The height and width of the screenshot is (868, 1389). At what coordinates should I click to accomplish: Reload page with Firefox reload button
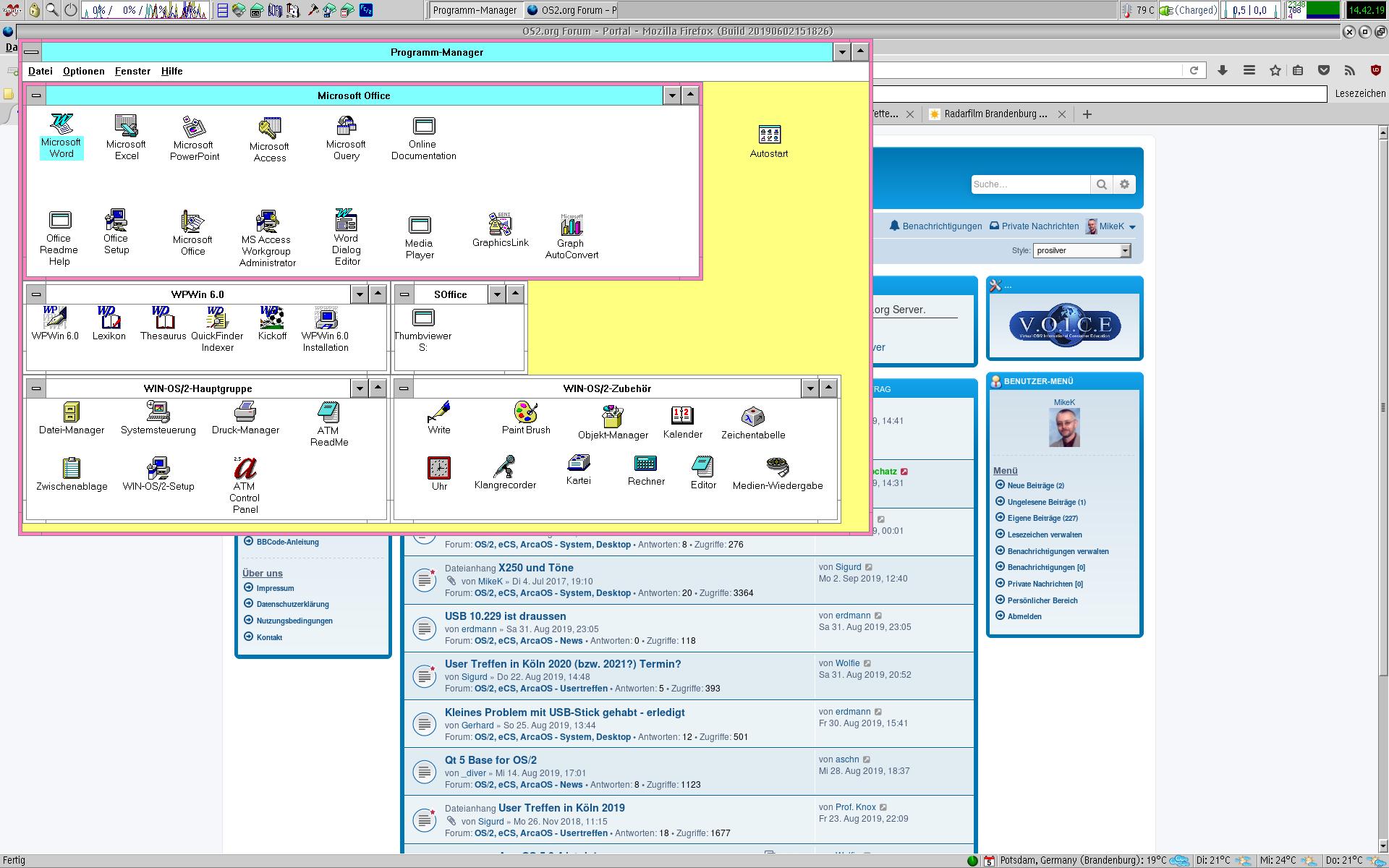[x=1194, y=70]
